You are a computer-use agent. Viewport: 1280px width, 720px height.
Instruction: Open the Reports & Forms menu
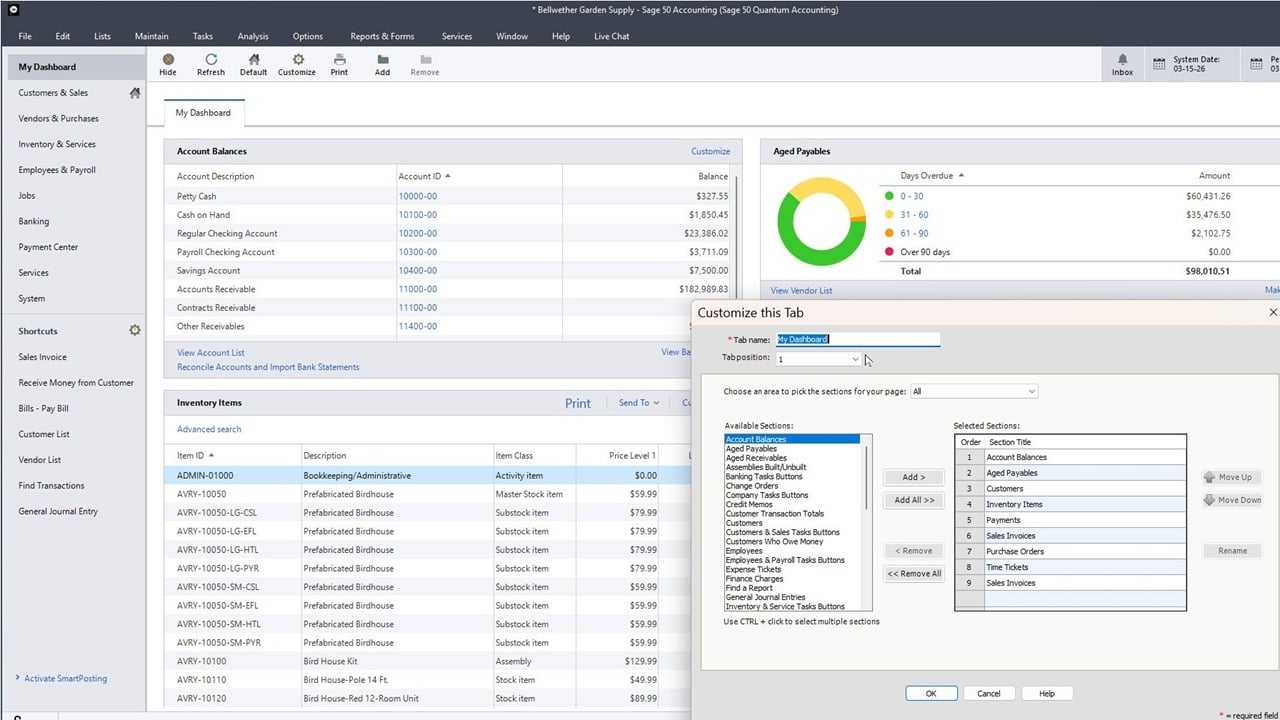click(x=382, y=36)
